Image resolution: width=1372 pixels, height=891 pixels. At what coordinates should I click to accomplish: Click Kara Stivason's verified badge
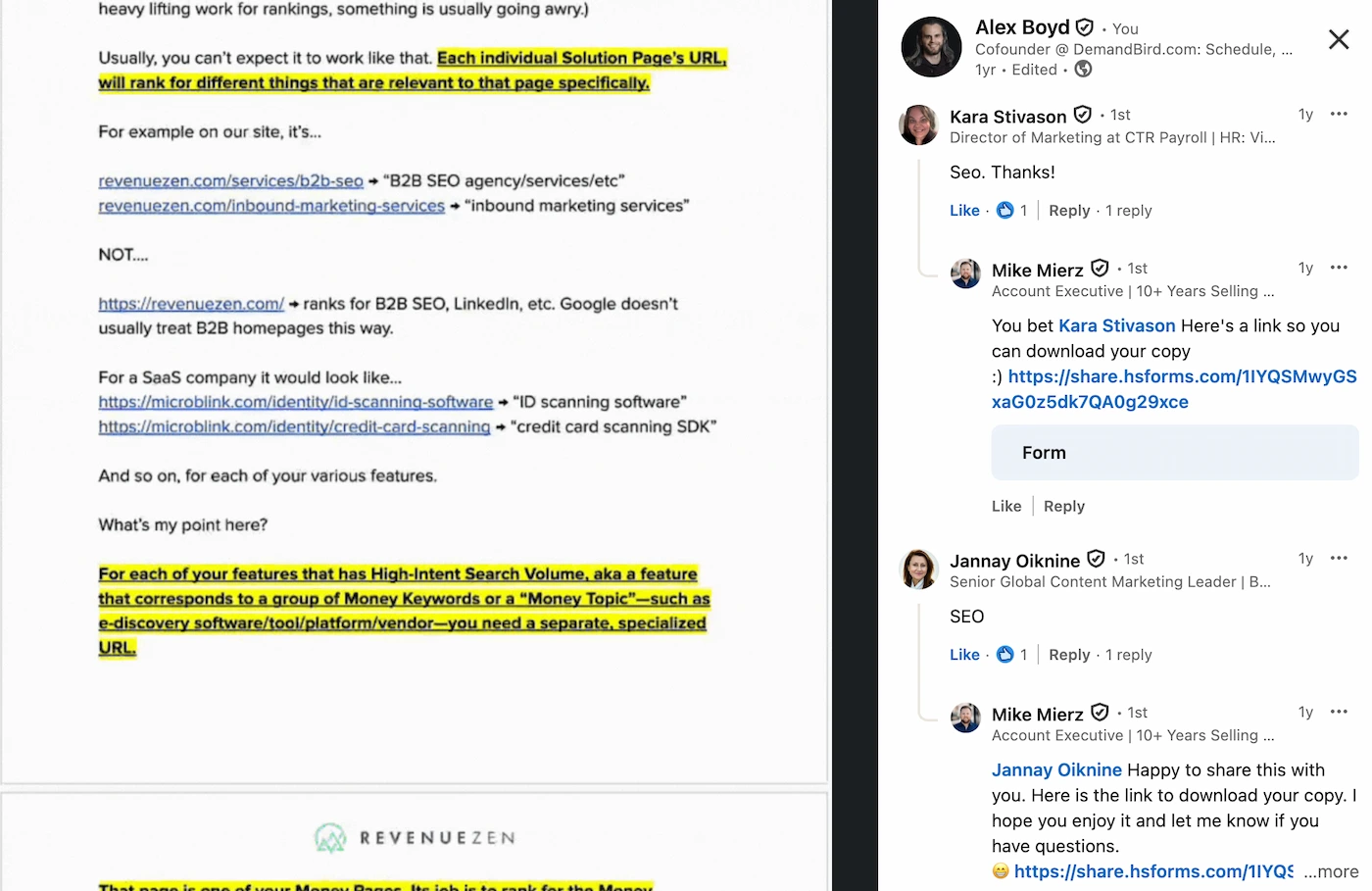[1082, 115]
